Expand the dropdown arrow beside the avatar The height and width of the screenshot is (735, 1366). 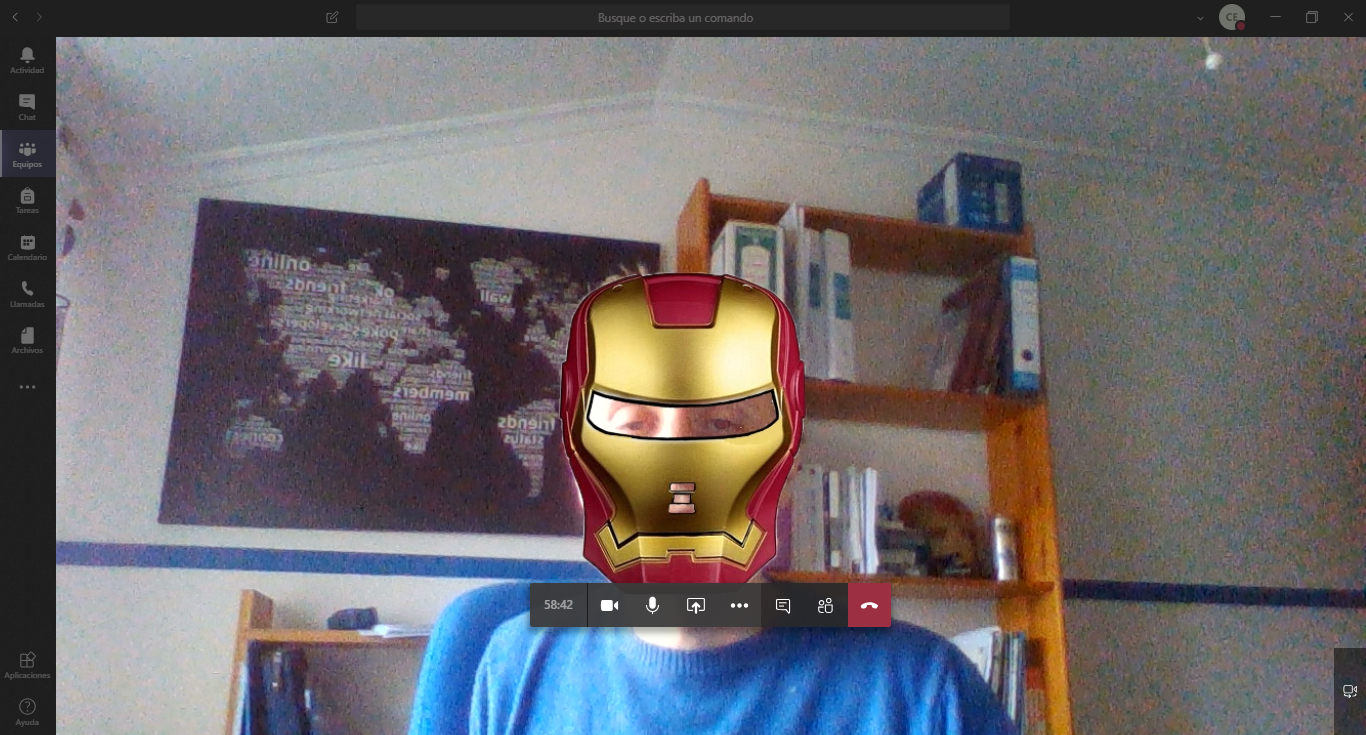pyautogui.click(x=1201, y=17)
